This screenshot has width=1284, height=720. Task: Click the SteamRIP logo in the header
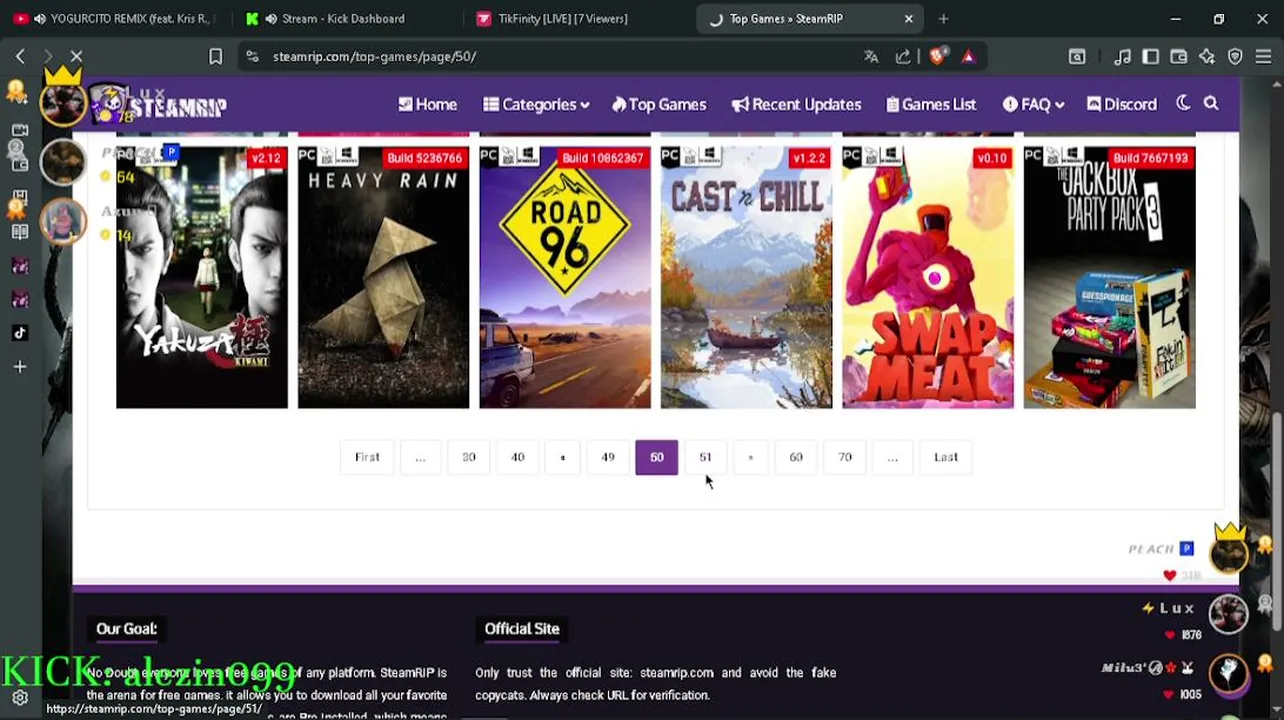(x=160, y=104)
